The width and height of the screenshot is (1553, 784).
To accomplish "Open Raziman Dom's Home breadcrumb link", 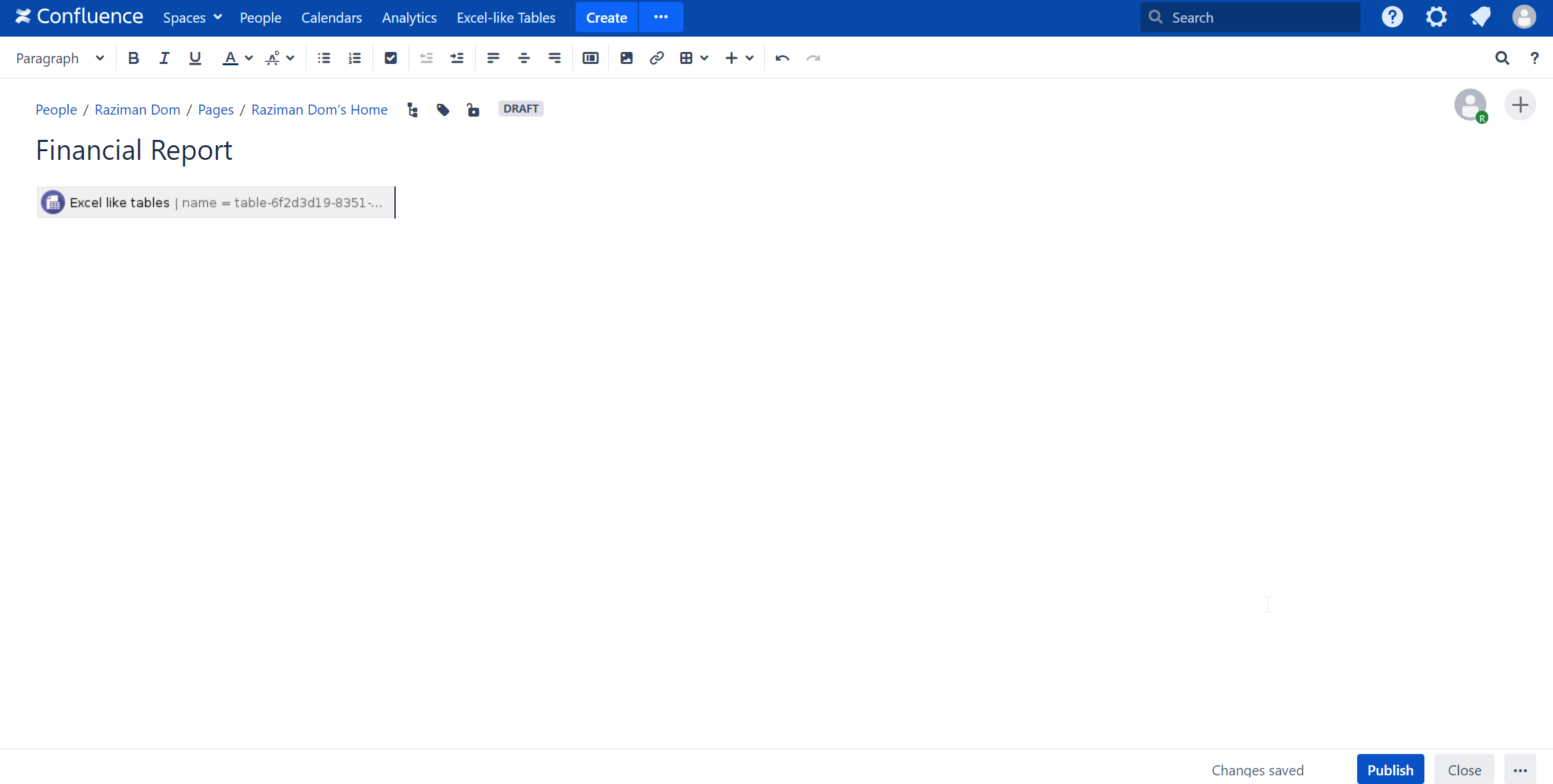I will point(319,110).
